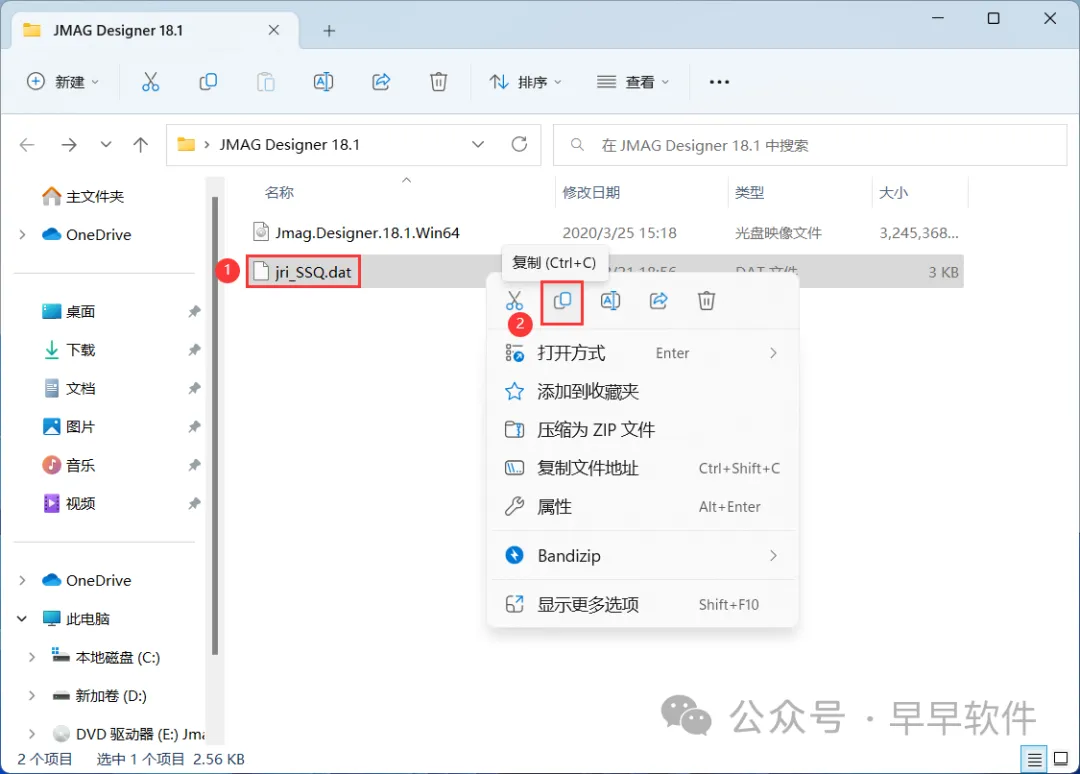Click the Share icon in the context menu
The height and width of the screenshot is (774, 1080).
[658, 300]
